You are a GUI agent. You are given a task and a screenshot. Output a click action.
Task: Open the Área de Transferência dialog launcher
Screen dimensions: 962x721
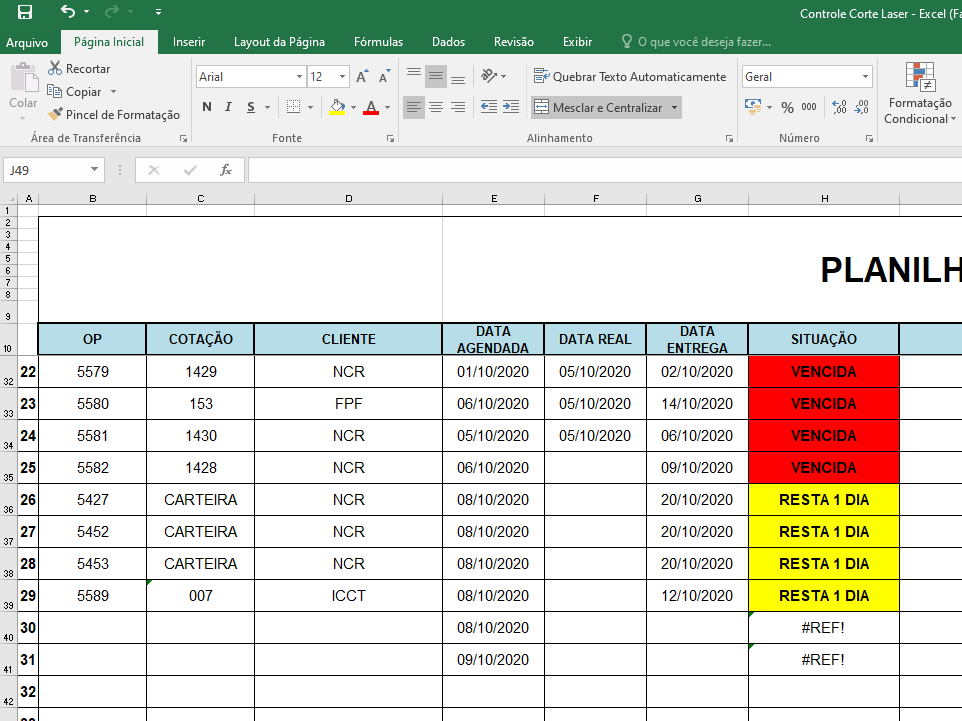coord(183,139)
